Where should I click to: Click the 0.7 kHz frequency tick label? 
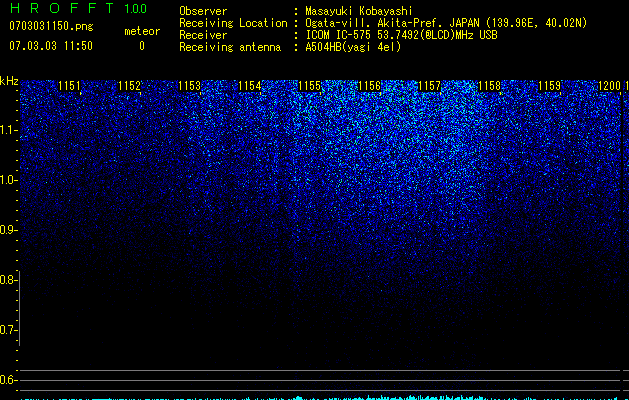[7, 330]
